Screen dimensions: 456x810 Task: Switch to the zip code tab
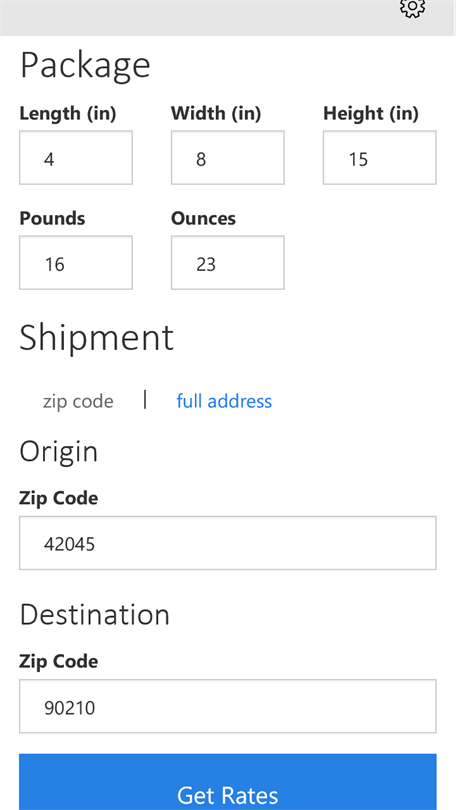(x=78, y=401)
